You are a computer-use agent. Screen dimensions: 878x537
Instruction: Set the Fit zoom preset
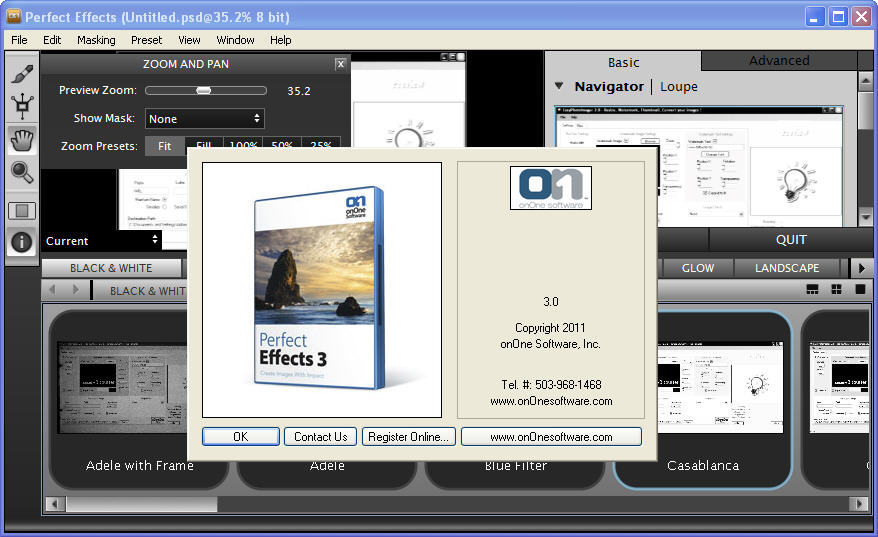point(165,146)
